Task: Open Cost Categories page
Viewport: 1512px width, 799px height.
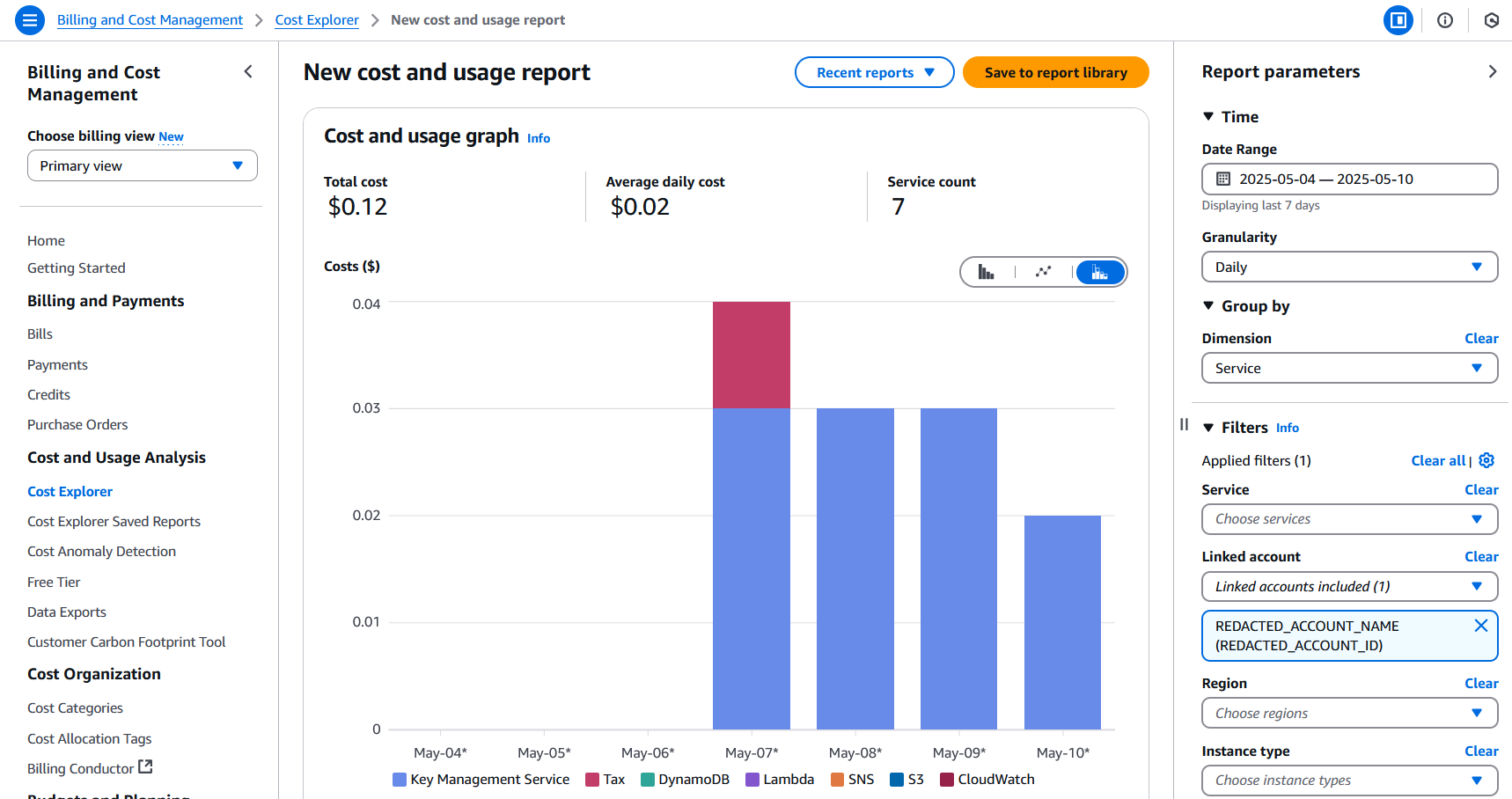Action: [x=75, y=707]
